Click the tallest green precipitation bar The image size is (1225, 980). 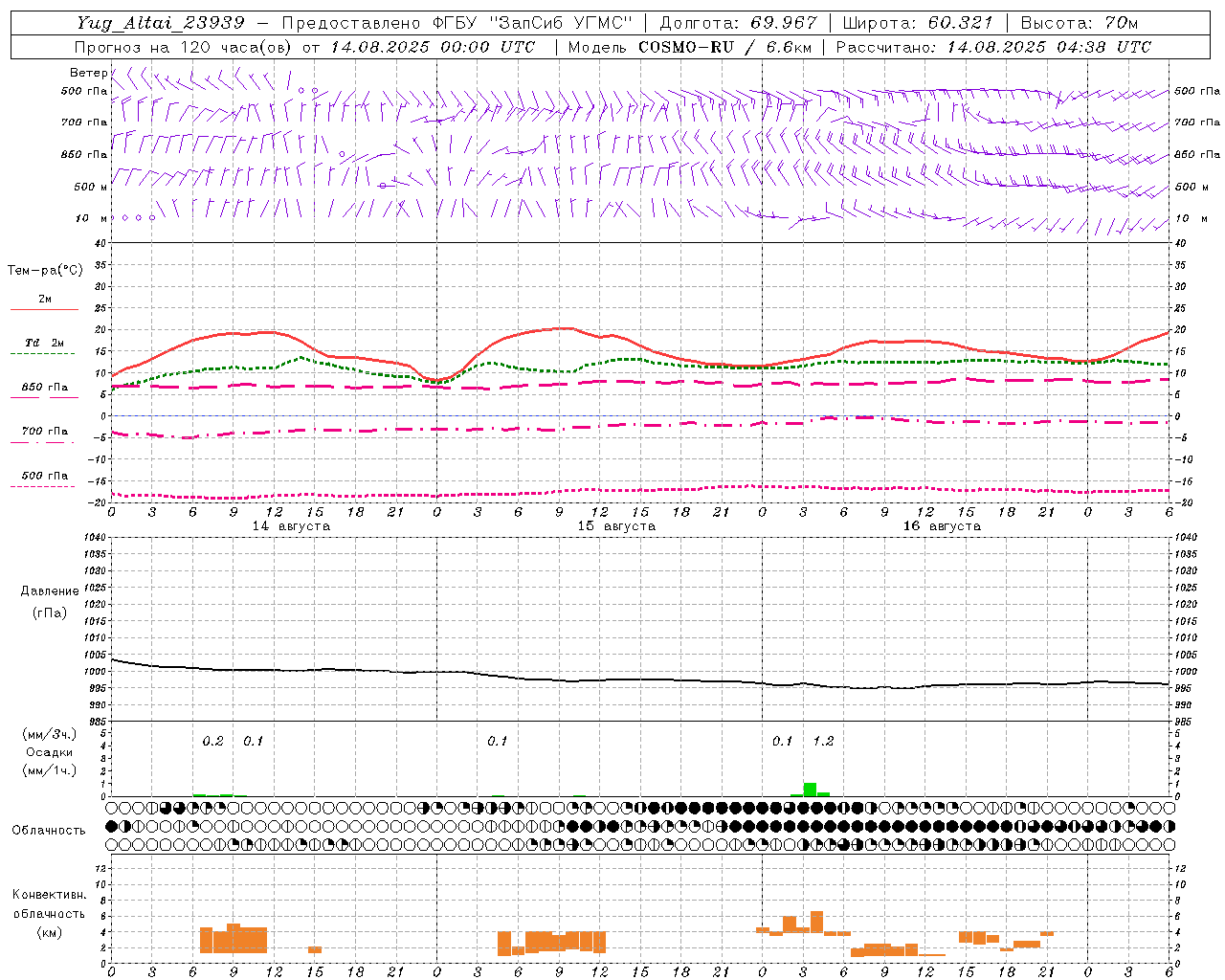(x=810, y=790)
